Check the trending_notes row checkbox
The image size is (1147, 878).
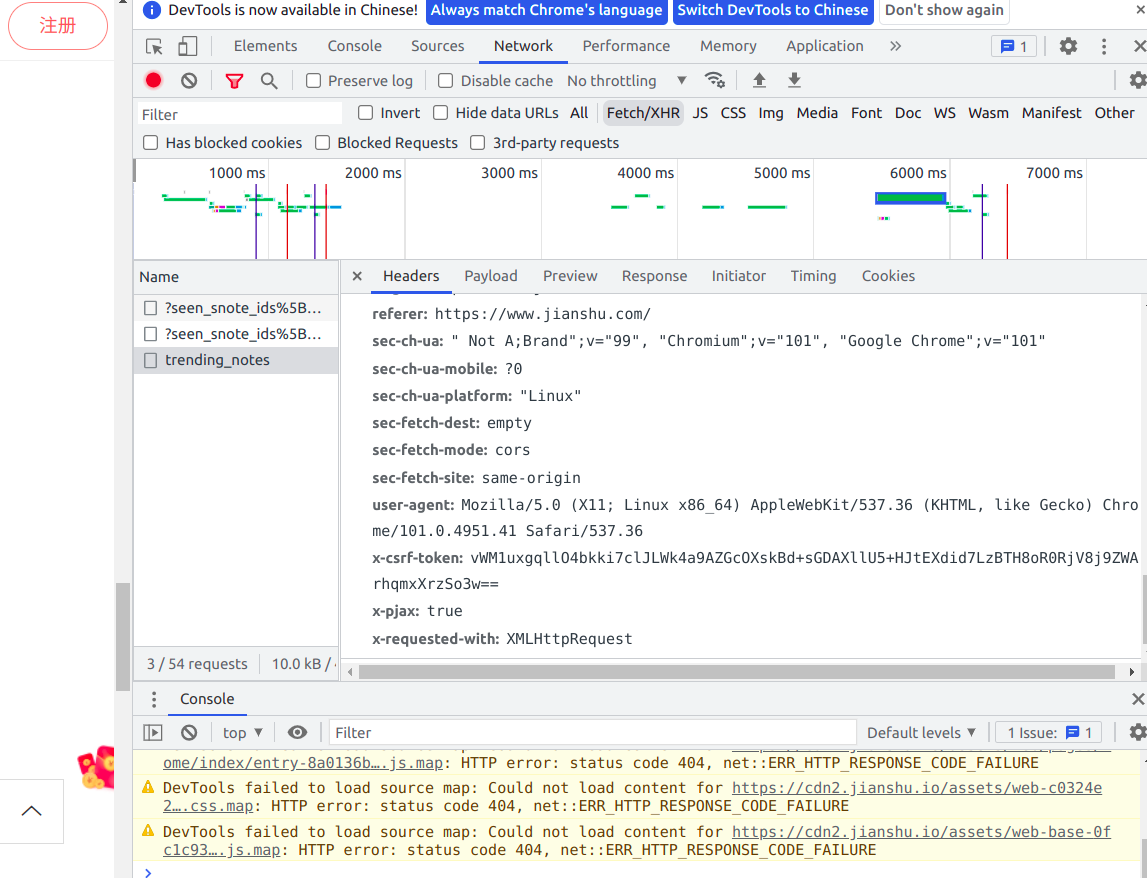point(151,361)
